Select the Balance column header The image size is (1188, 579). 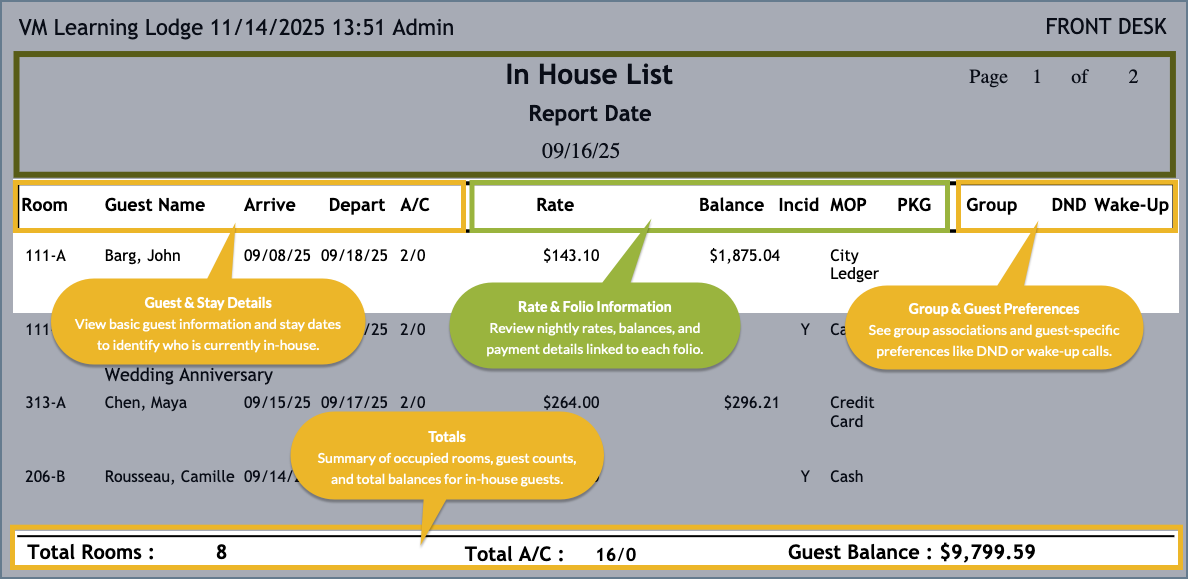(x=731, y=205)
